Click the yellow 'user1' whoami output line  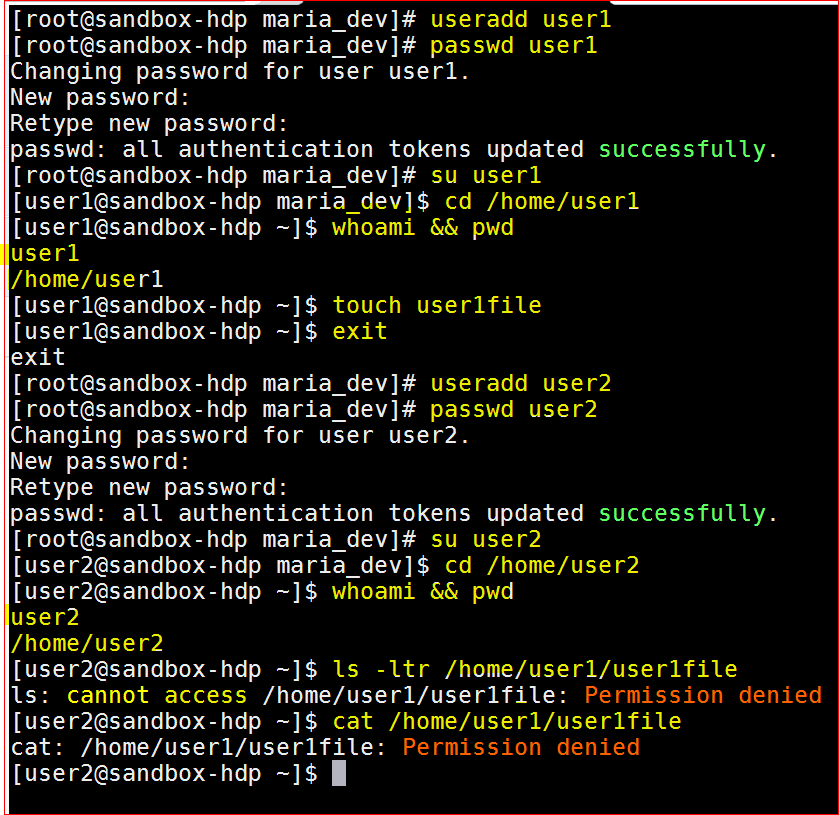[45, 254]
